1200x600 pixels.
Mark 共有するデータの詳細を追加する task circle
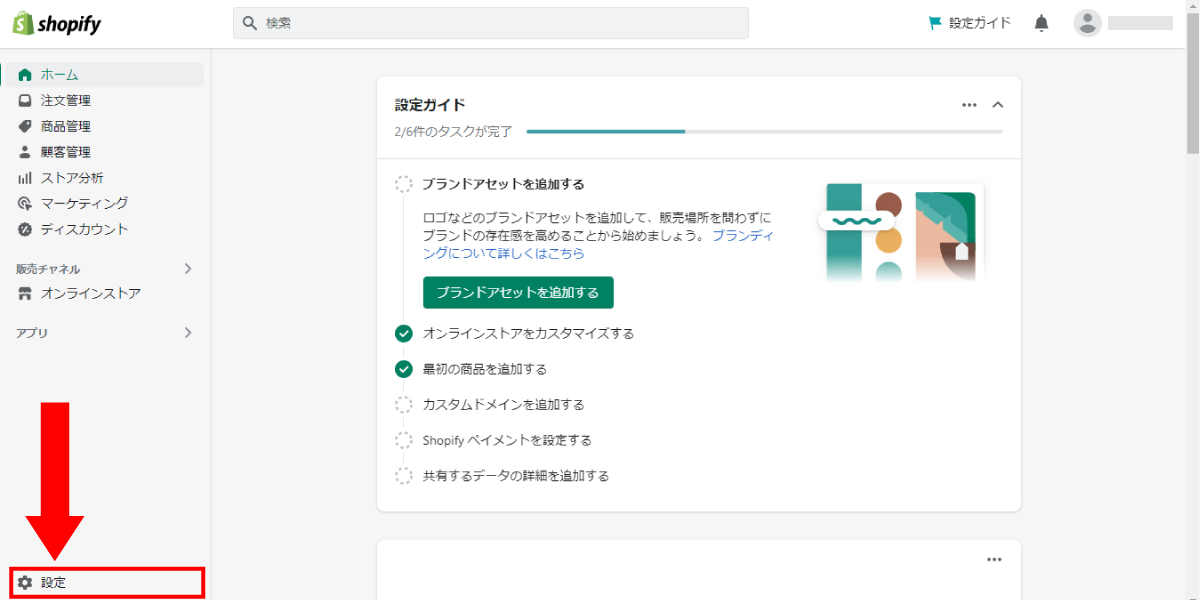coord(403,476)
